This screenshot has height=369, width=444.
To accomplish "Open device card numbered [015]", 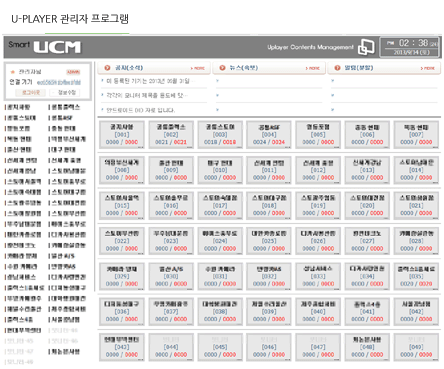I will pyautogui.click(x=122, y=206).
